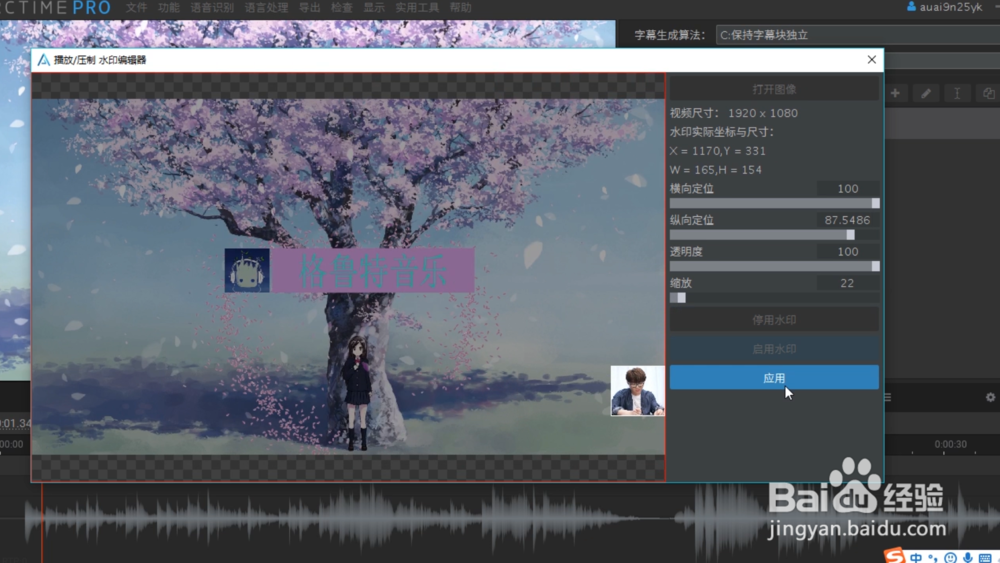Screen dimensions: 1000x563
Task: Open the 帮助 menu
Action: tap(460, 8)
